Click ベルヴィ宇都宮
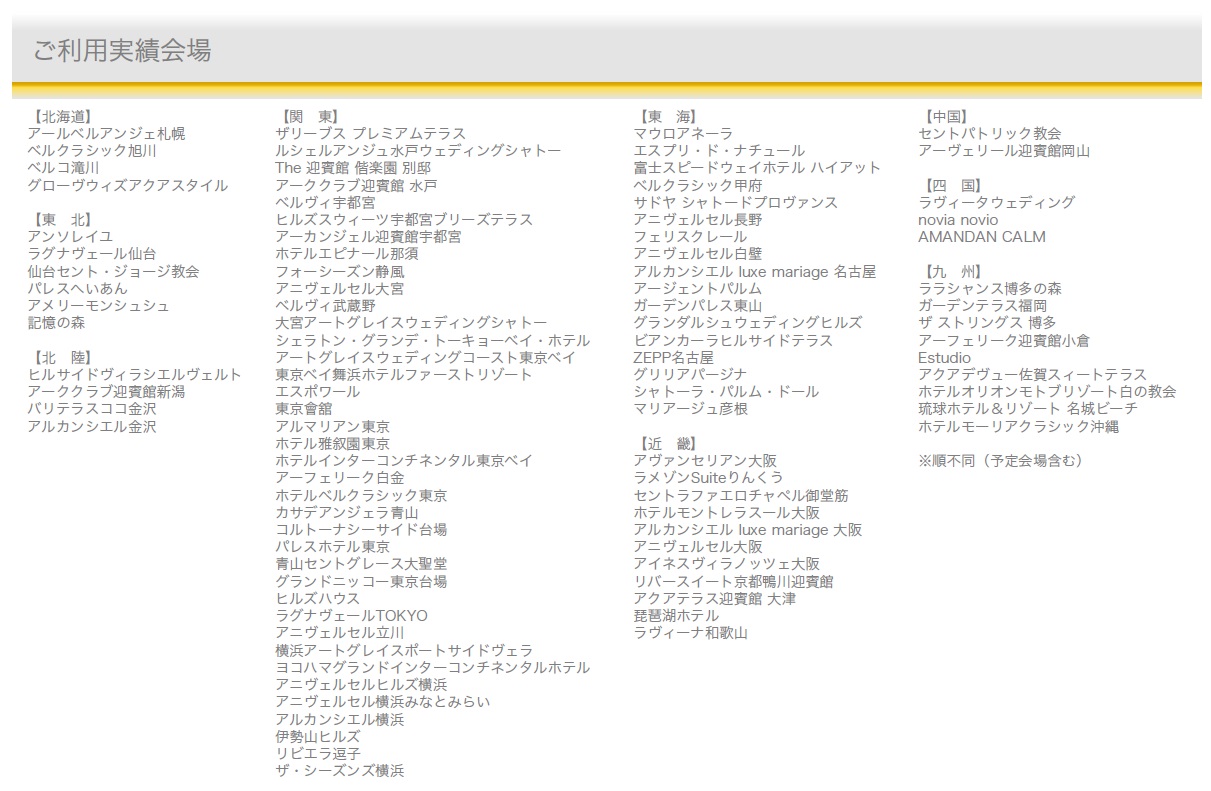Screen dimensions: 1211x791 click(326, 202)
